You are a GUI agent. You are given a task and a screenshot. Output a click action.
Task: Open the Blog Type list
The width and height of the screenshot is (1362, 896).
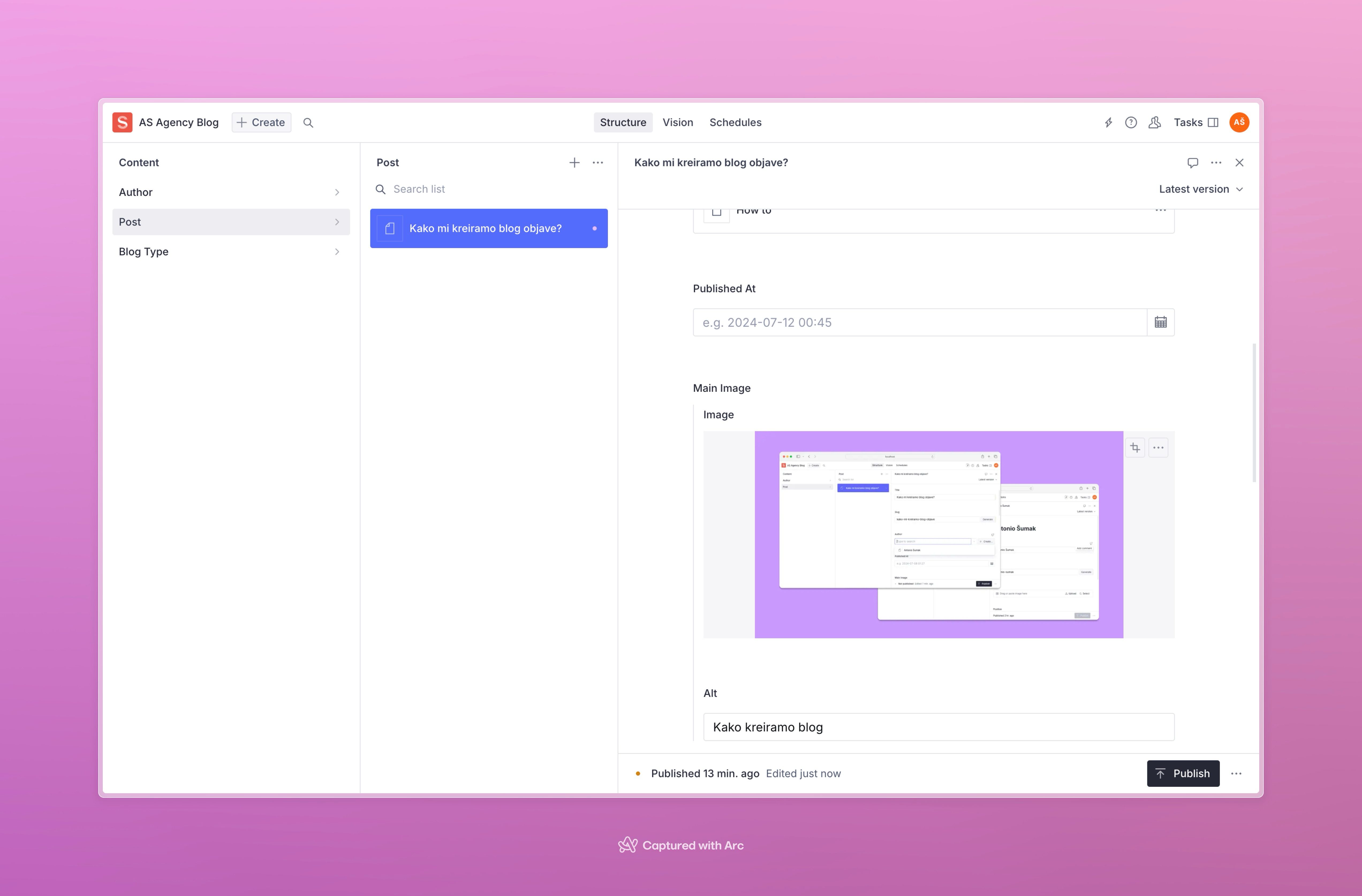click(x=231, y=252)
